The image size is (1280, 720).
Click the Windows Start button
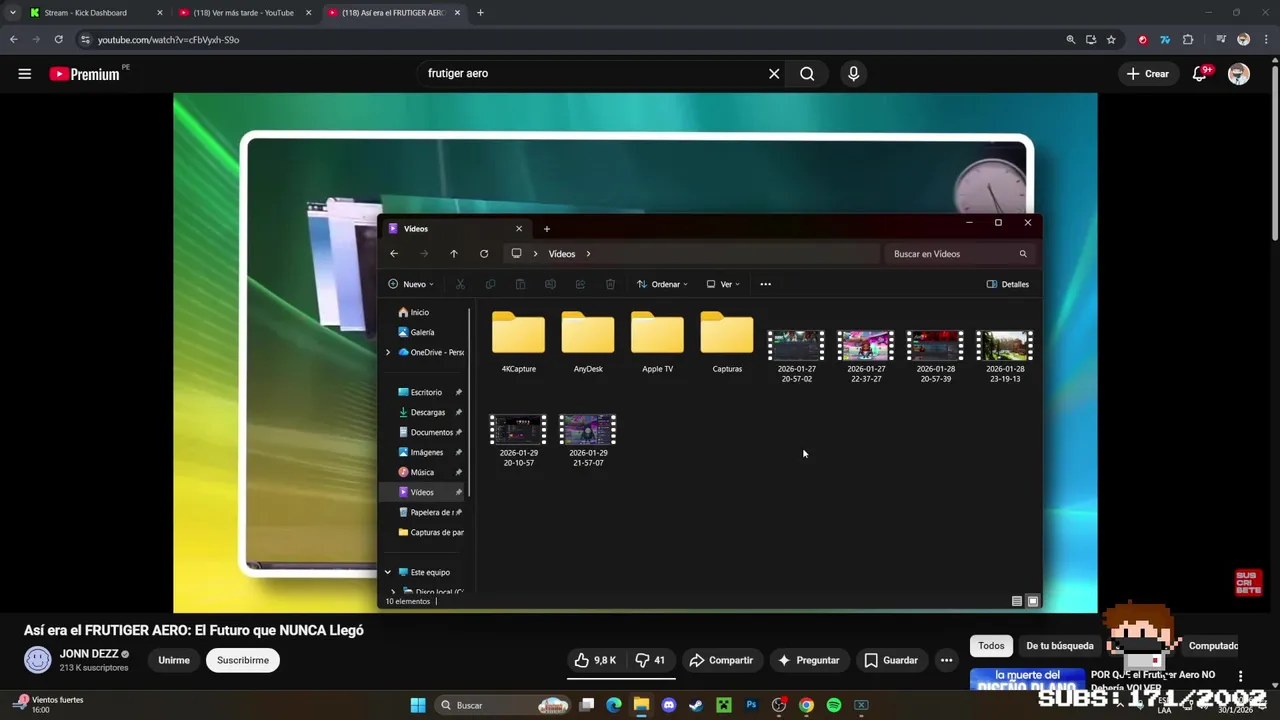coord(418,705)
